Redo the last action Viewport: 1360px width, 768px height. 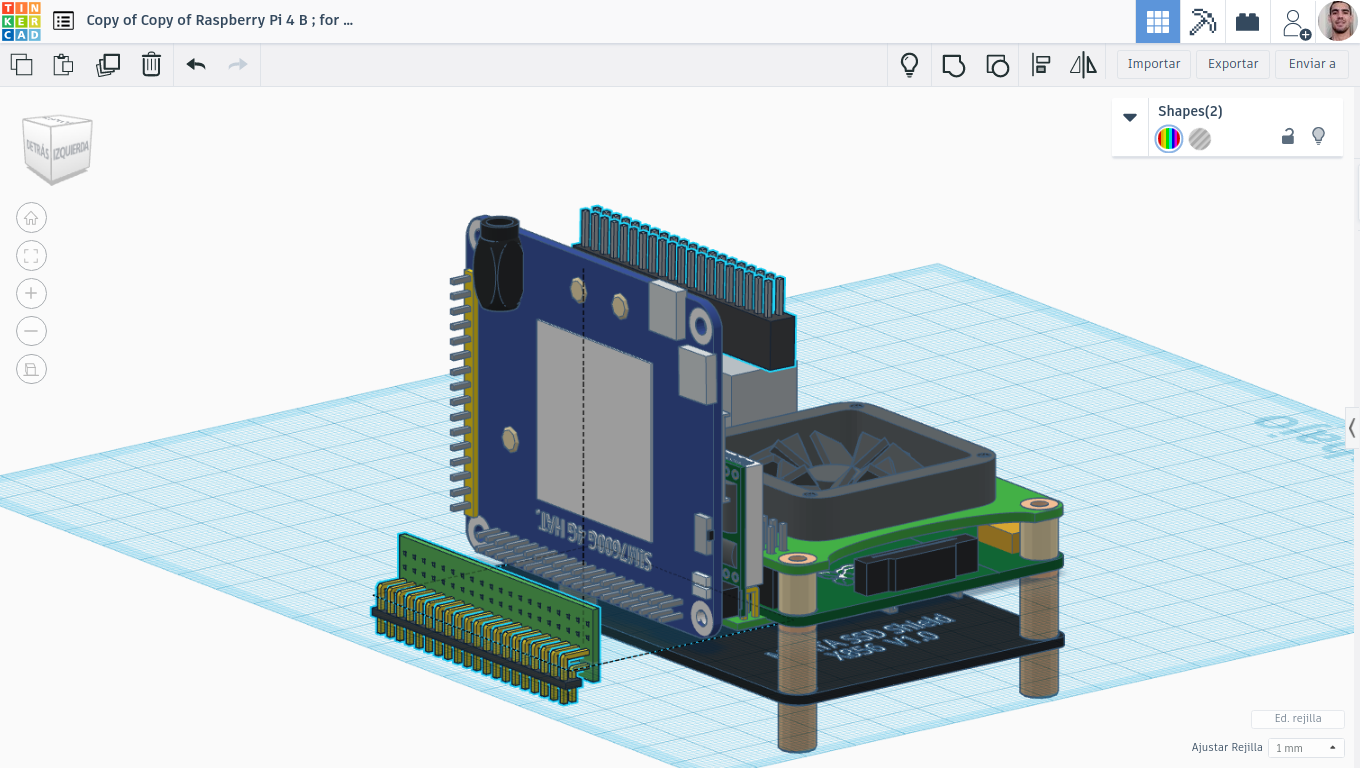tap(238, 65)
